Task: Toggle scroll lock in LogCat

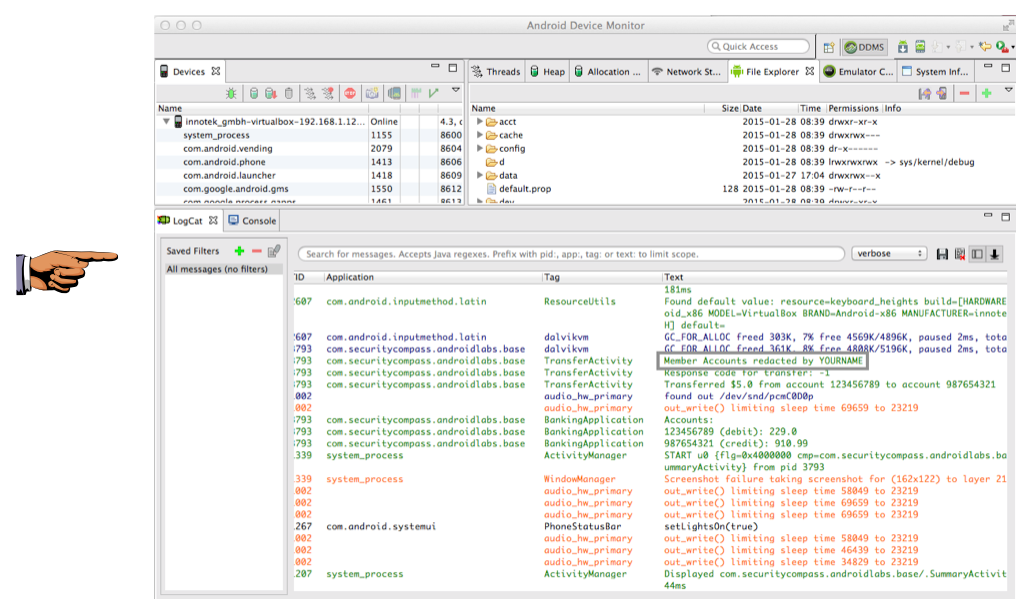Action: pyautogui.click(x=995, y=254)
